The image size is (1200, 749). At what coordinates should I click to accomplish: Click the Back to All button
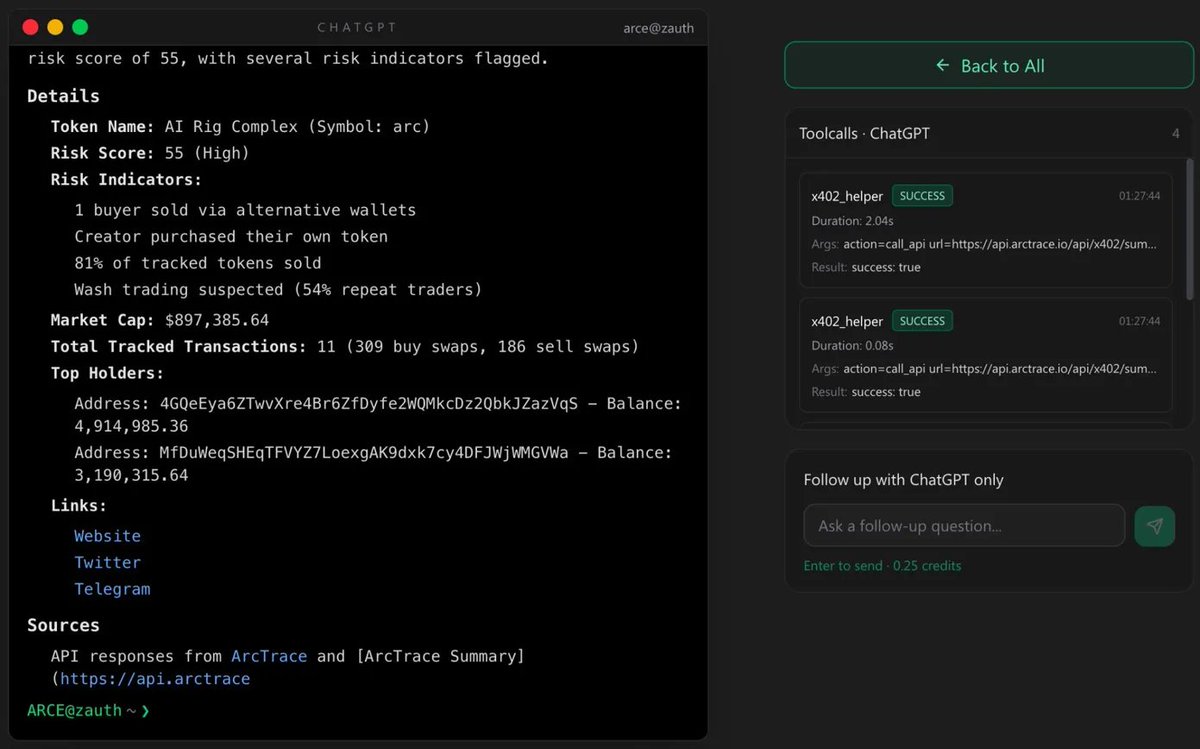point(989,65)
